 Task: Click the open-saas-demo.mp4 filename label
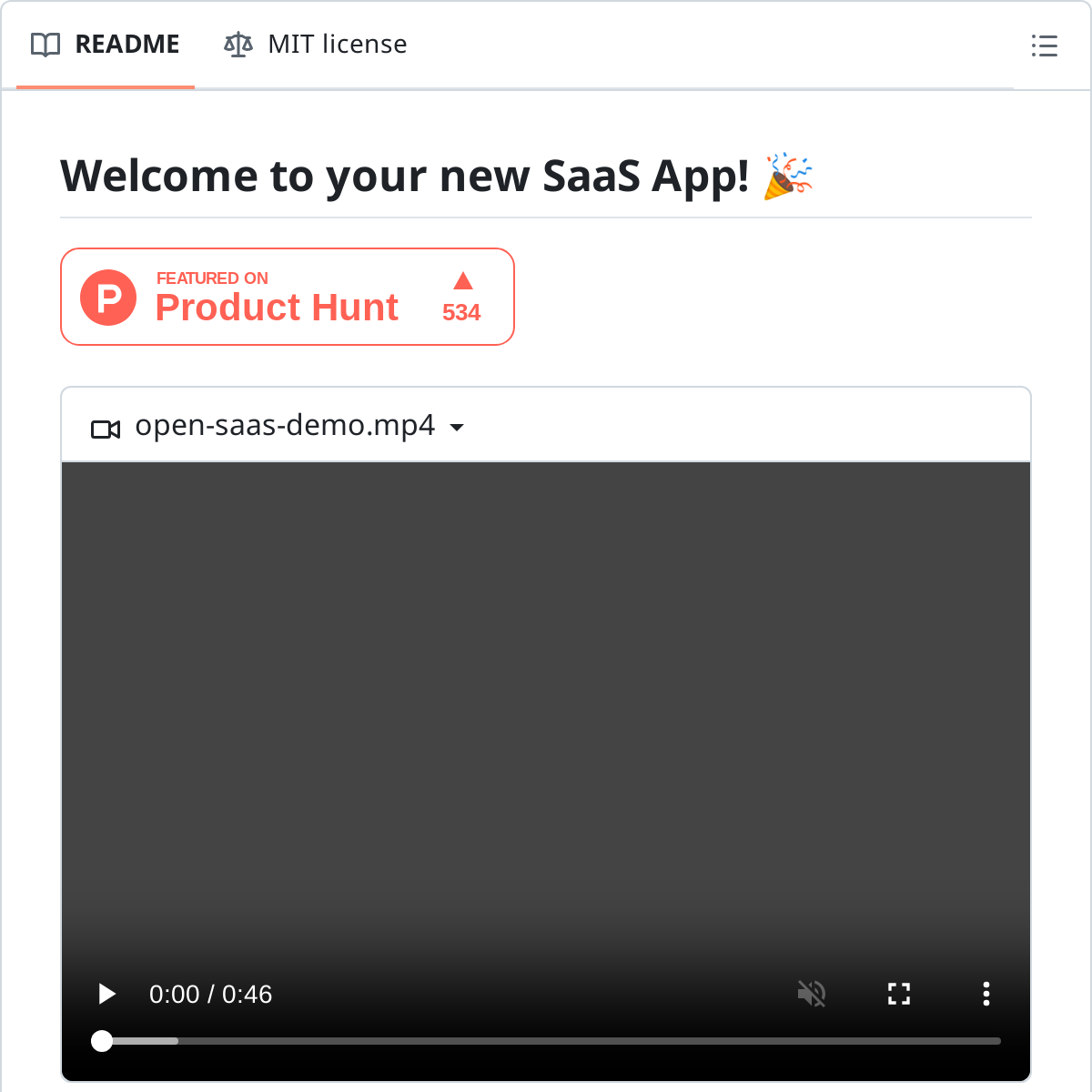(285, 426)
